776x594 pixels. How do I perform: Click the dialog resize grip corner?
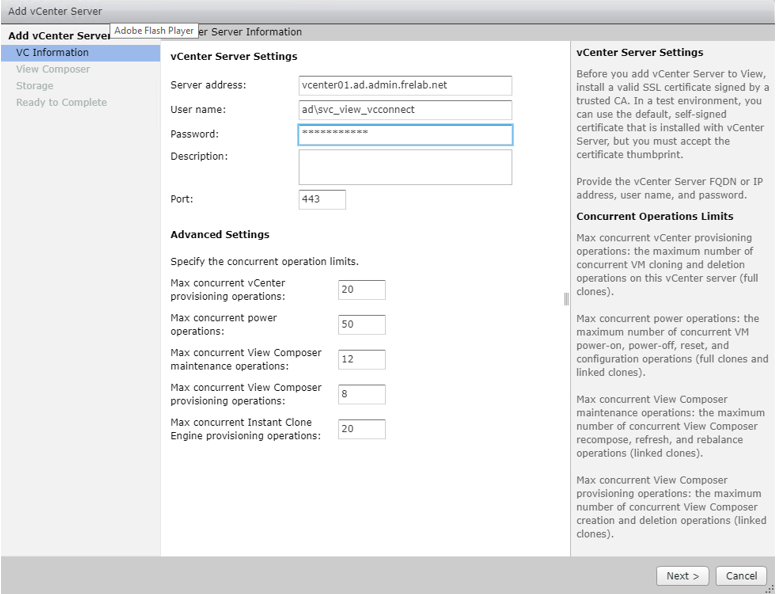pyautogui.click(x=769, y=588)
